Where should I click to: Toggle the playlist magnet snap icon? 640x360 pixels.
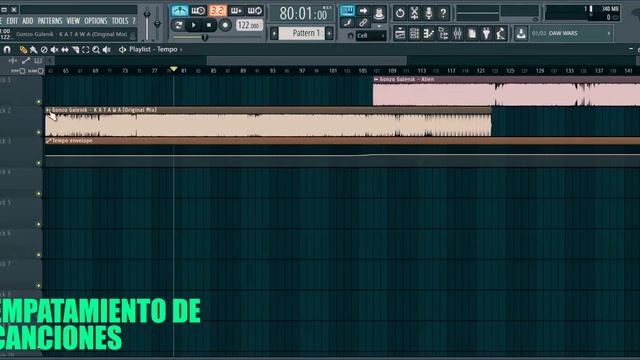[7, 50]
